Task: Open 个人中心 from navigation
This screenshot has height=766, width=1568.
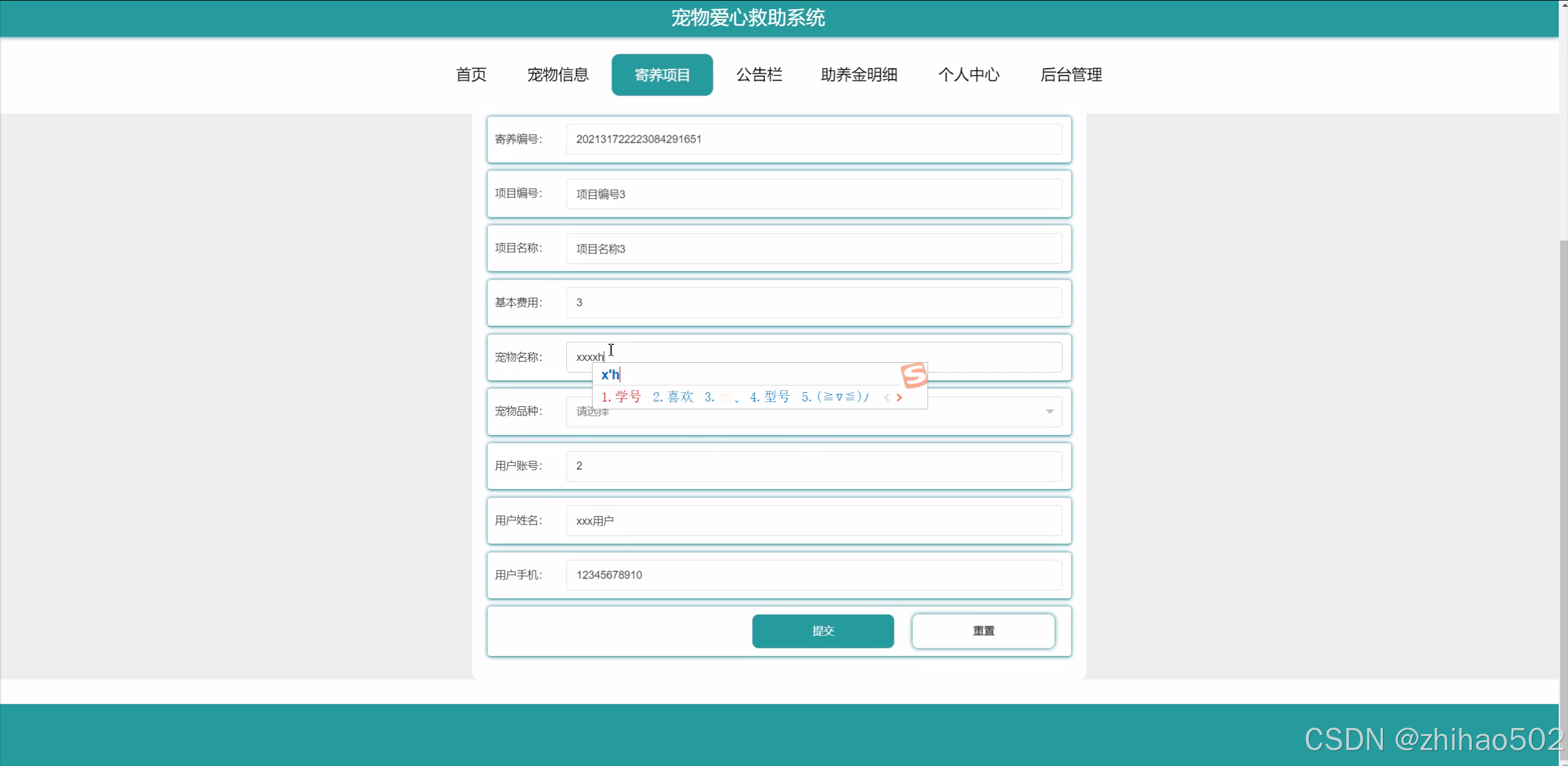Action: pos(968,75)
